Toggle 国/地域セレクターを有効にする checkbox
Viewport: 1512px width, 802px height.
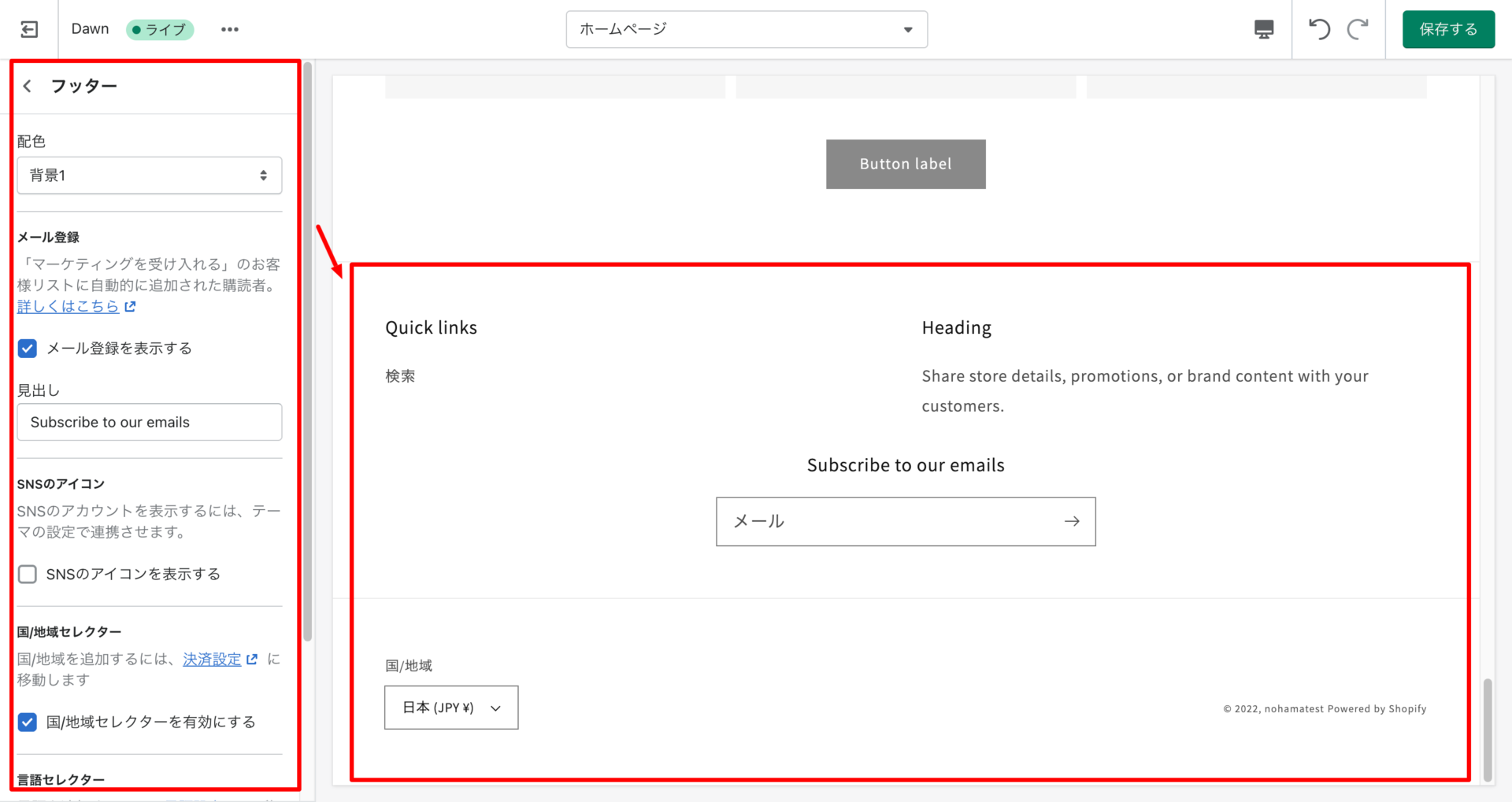(x=28, y=723)
